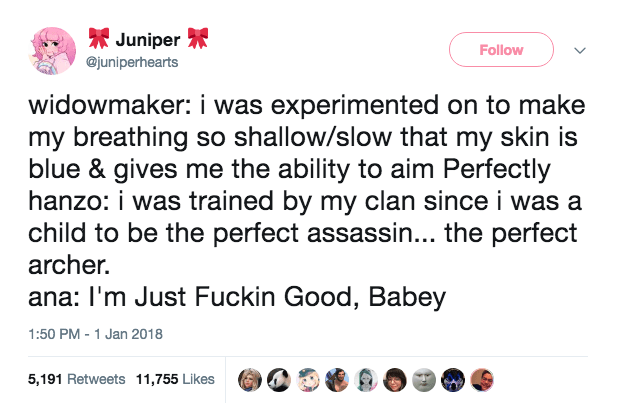Click the red bow emoji before Juniper's name

click(97, 41)
